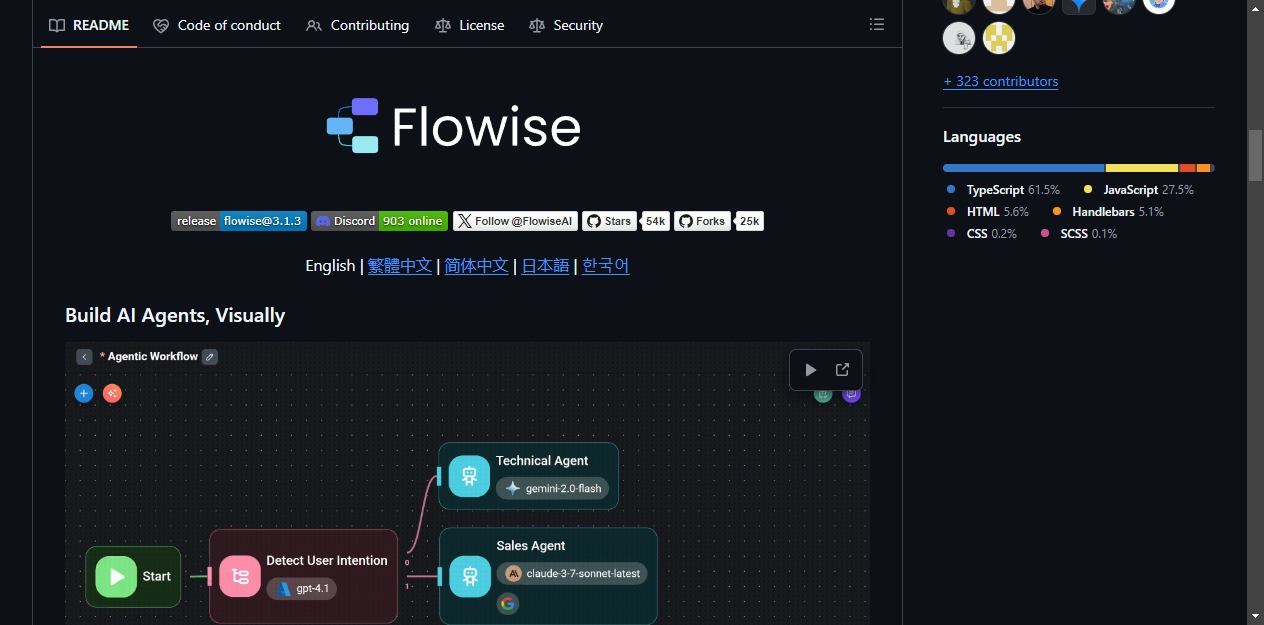
Task: Click the sketch-portrait contributor avatar
Action: 959,38
